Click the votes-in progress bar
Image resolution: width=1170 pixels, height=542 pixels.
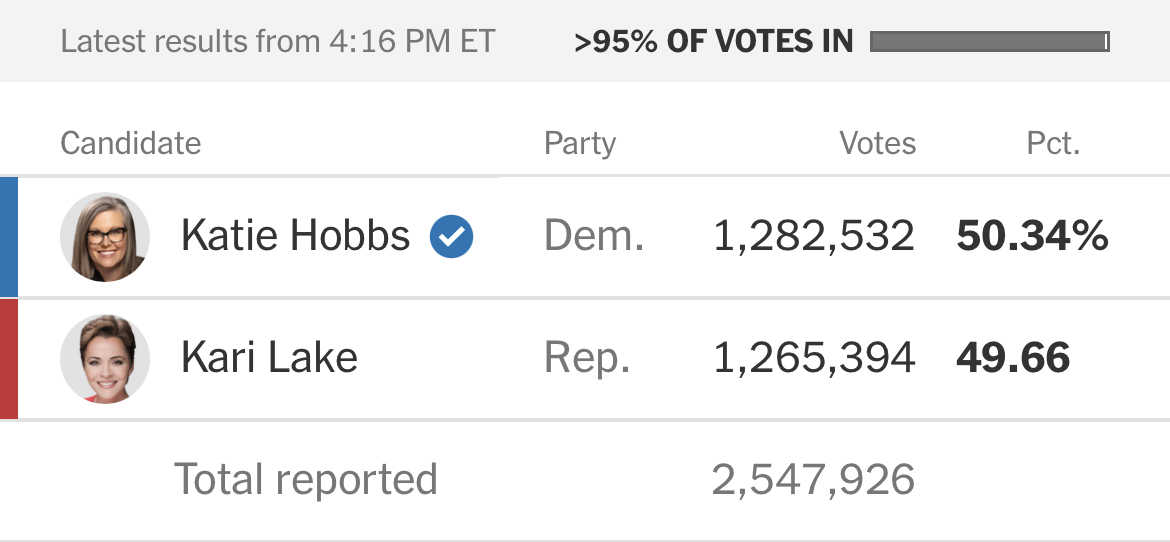coord(990,42)
